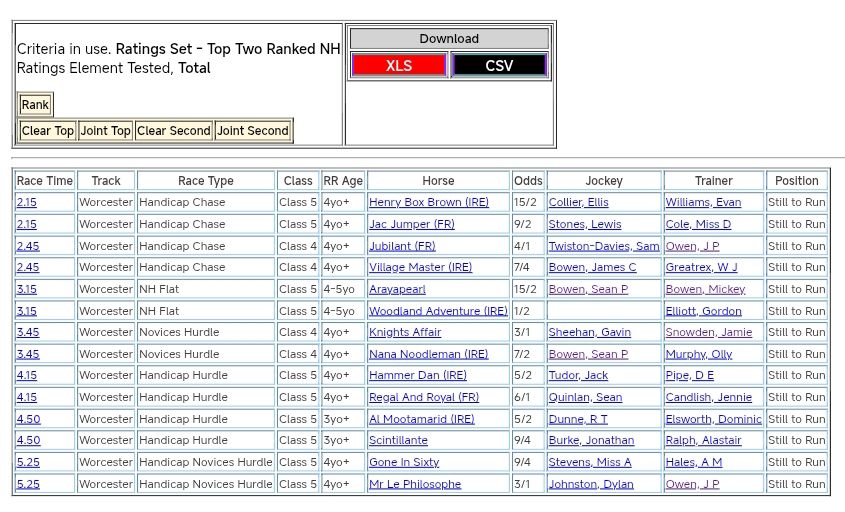This screenshot has width=845, height=512.
Task: Open trainer Greatrex, W J
Action: tap(701, 268)
